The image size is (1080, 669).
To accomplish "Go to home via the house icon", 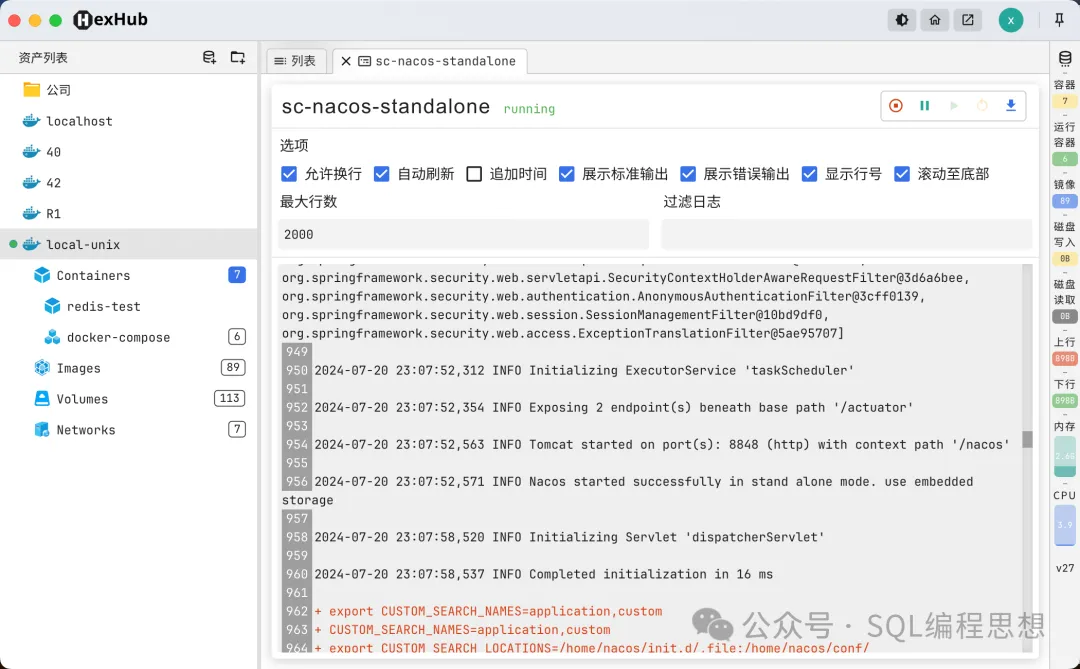I will [x=935, y=20].
